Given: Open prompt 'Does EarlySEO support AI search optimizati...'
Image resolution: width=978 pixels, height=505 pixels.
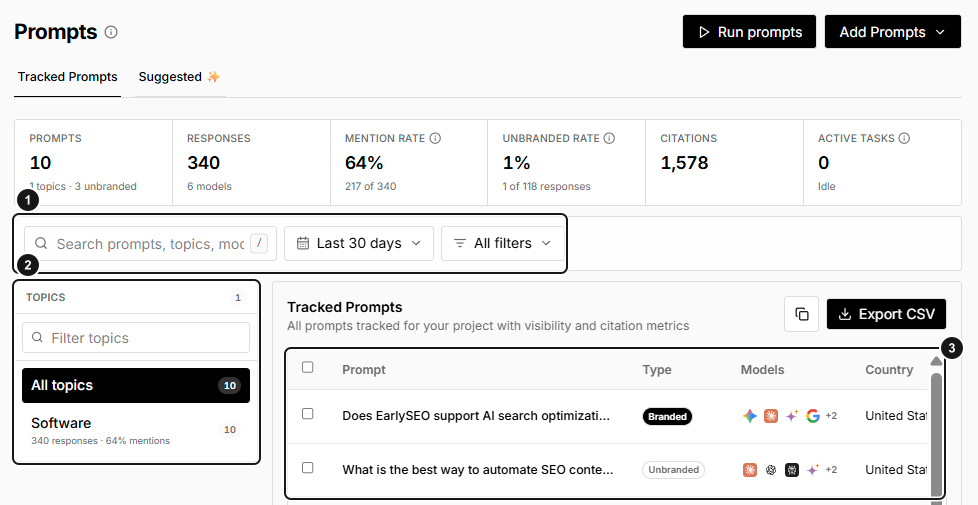Looking at the screenshot, I should click(x=476, y=416).
